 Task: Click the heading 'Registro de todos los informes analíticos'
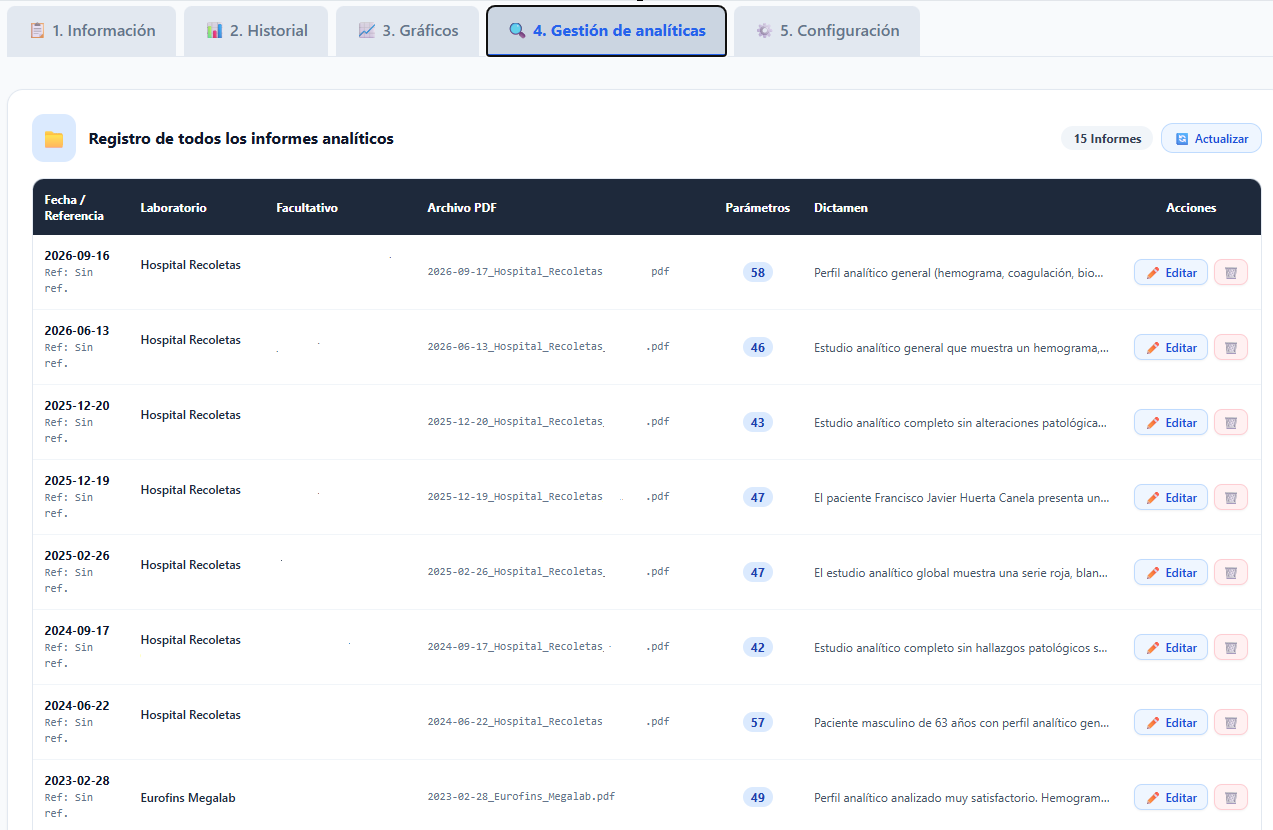[241, 139]
